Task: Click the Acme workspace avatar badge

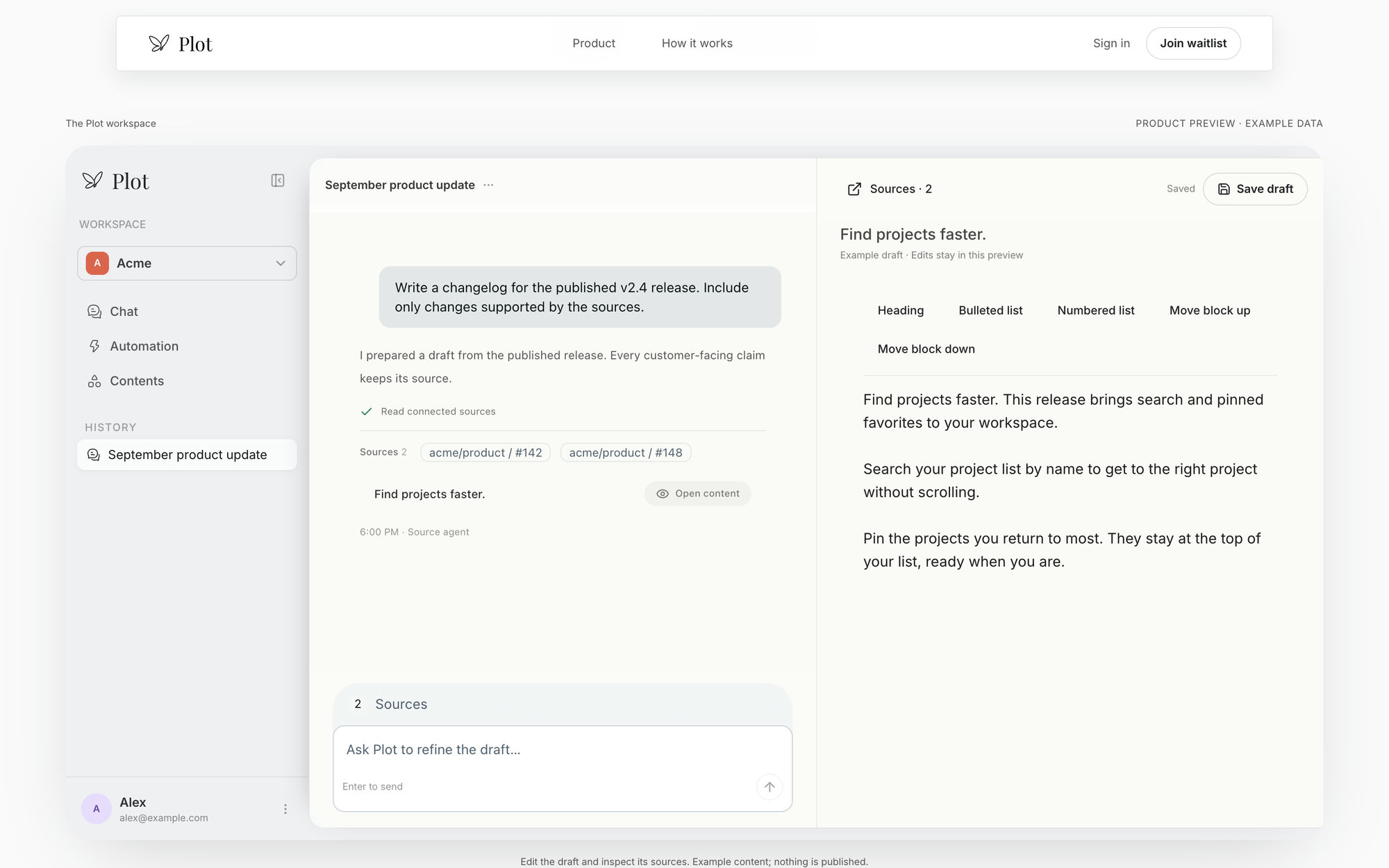Action: click(97, 263)
